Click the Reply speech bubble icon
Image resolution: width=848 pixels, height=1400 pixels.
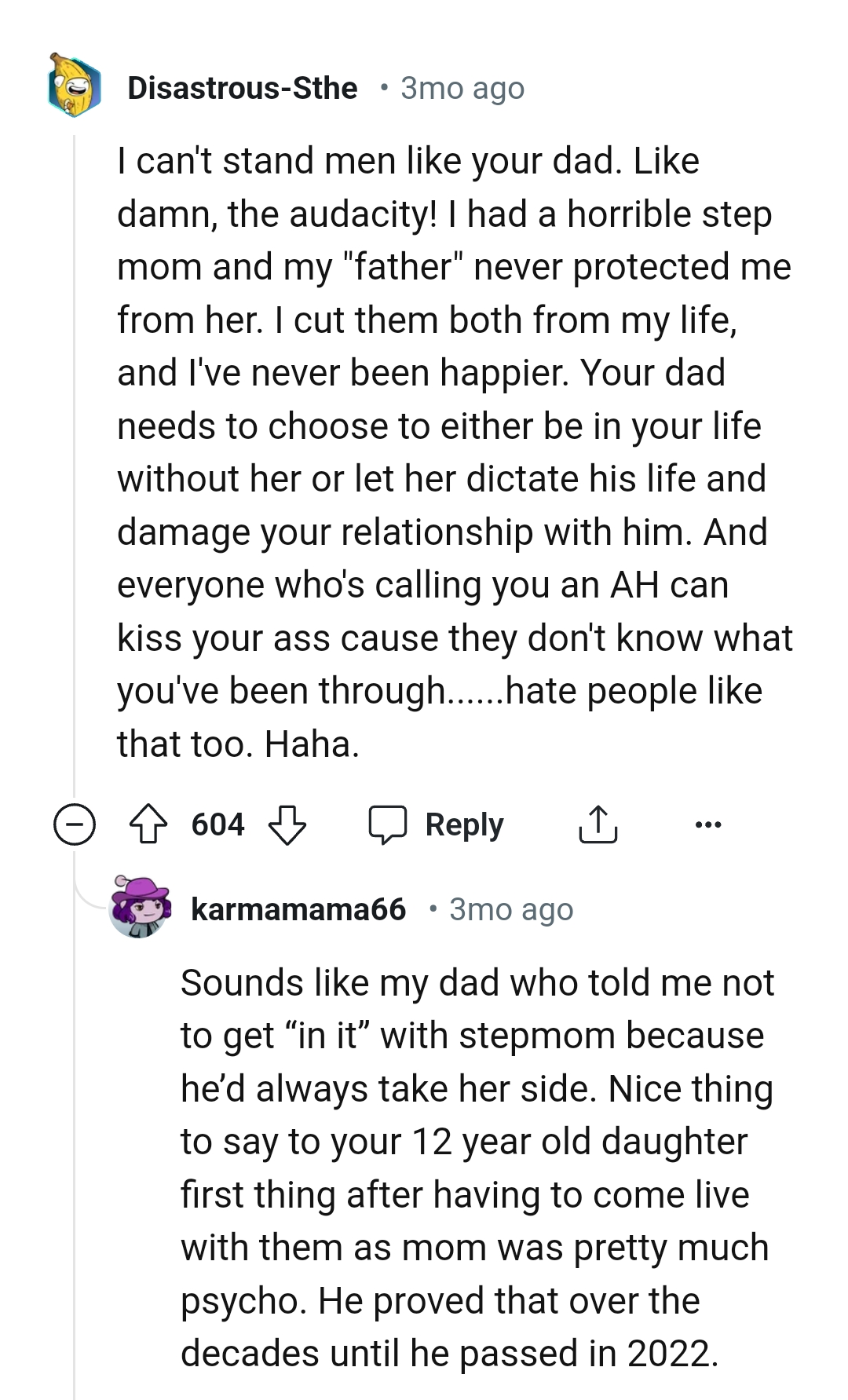tap(393, 824)
